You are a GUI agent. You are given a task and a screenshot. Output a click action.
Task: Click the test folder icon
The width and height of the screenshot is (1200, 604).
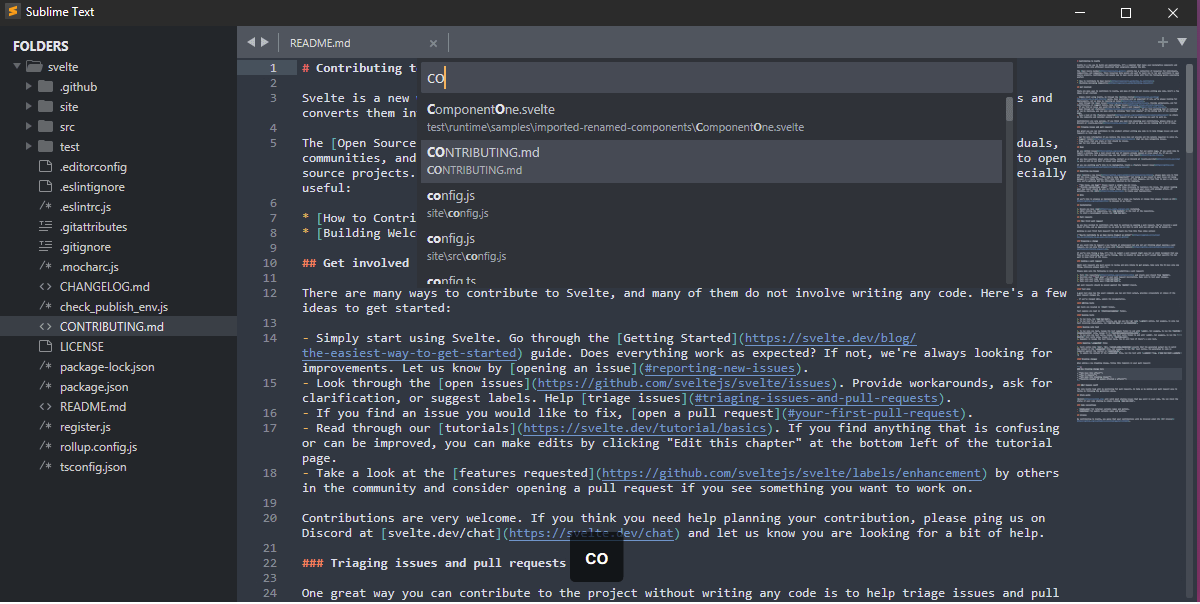point(46,147)
